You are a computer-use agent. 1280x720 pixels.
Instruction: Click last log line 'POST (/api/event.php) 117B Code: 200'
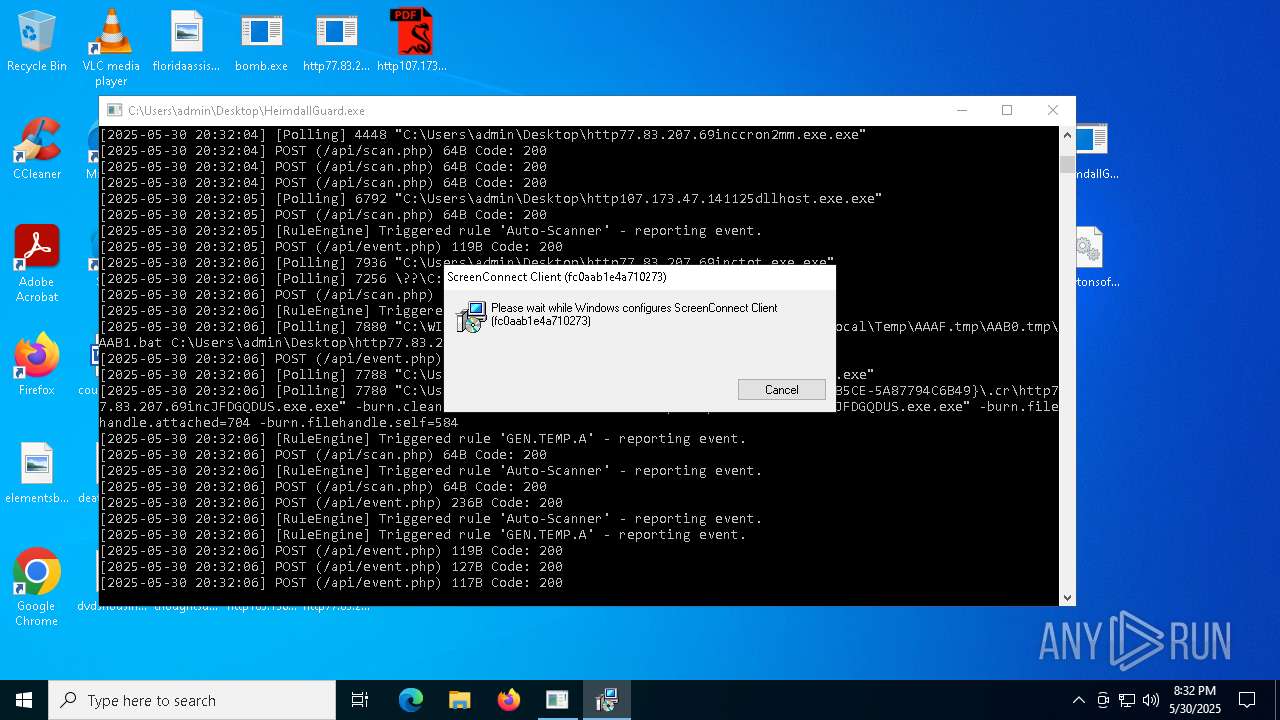331,583
